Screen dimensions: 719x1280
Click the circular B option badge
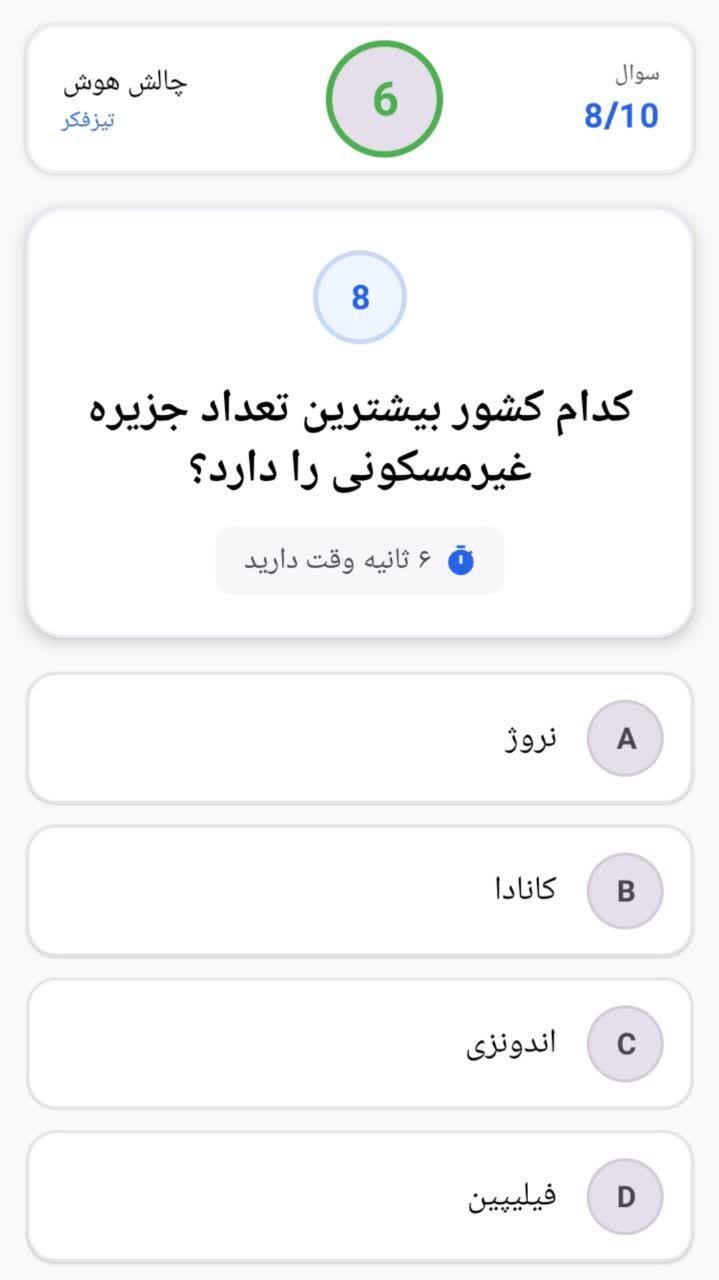tap(625, 890)
